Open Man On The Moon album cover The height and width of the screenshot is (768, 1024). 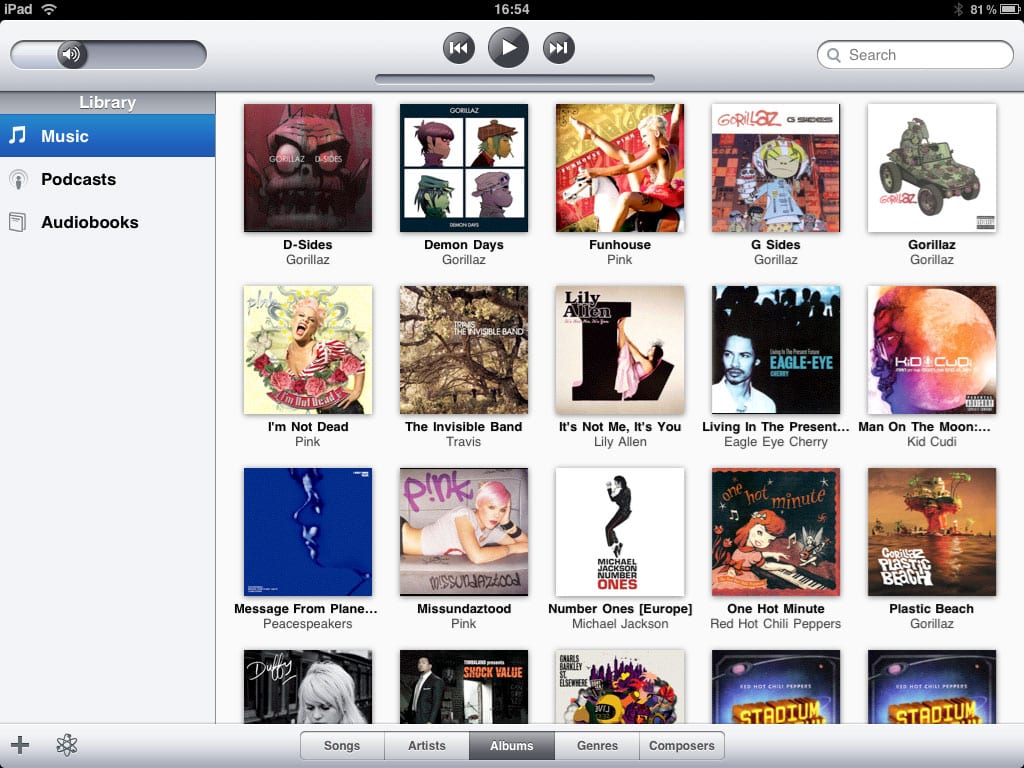coord(932,350)
